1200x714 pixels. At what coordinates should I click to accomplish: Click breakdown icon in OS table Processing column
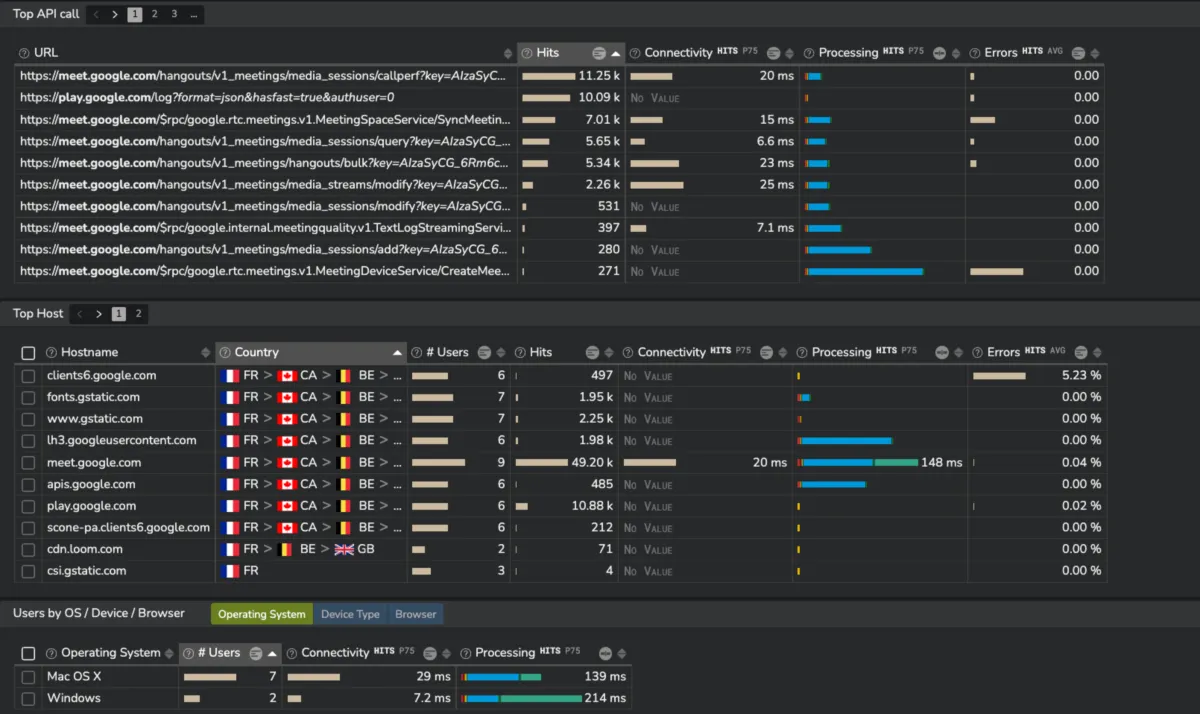(605, 653)
